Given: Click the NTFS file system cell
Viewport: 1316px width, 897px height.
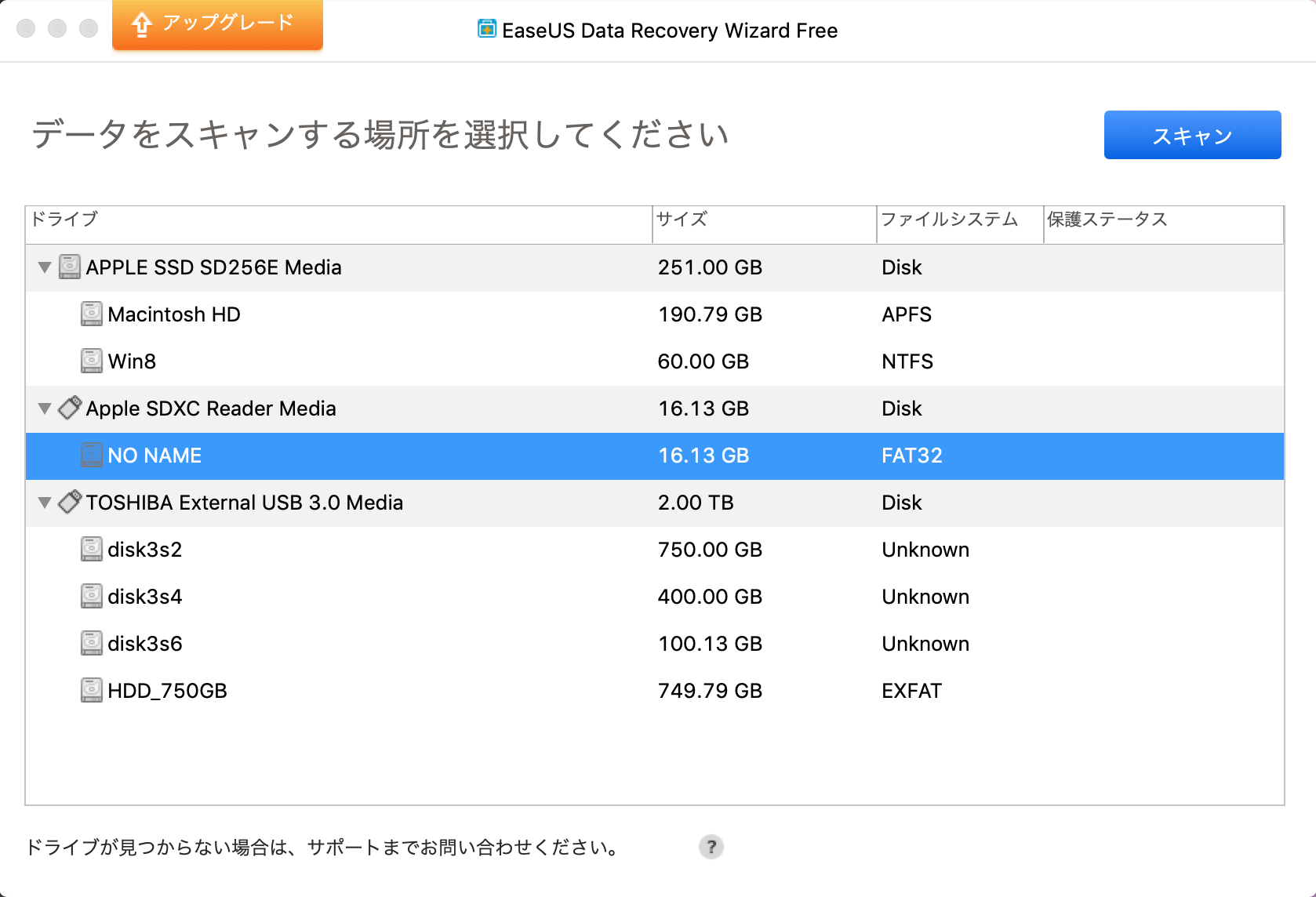Looking at the screenshot, I should click(x=907, y=361).
